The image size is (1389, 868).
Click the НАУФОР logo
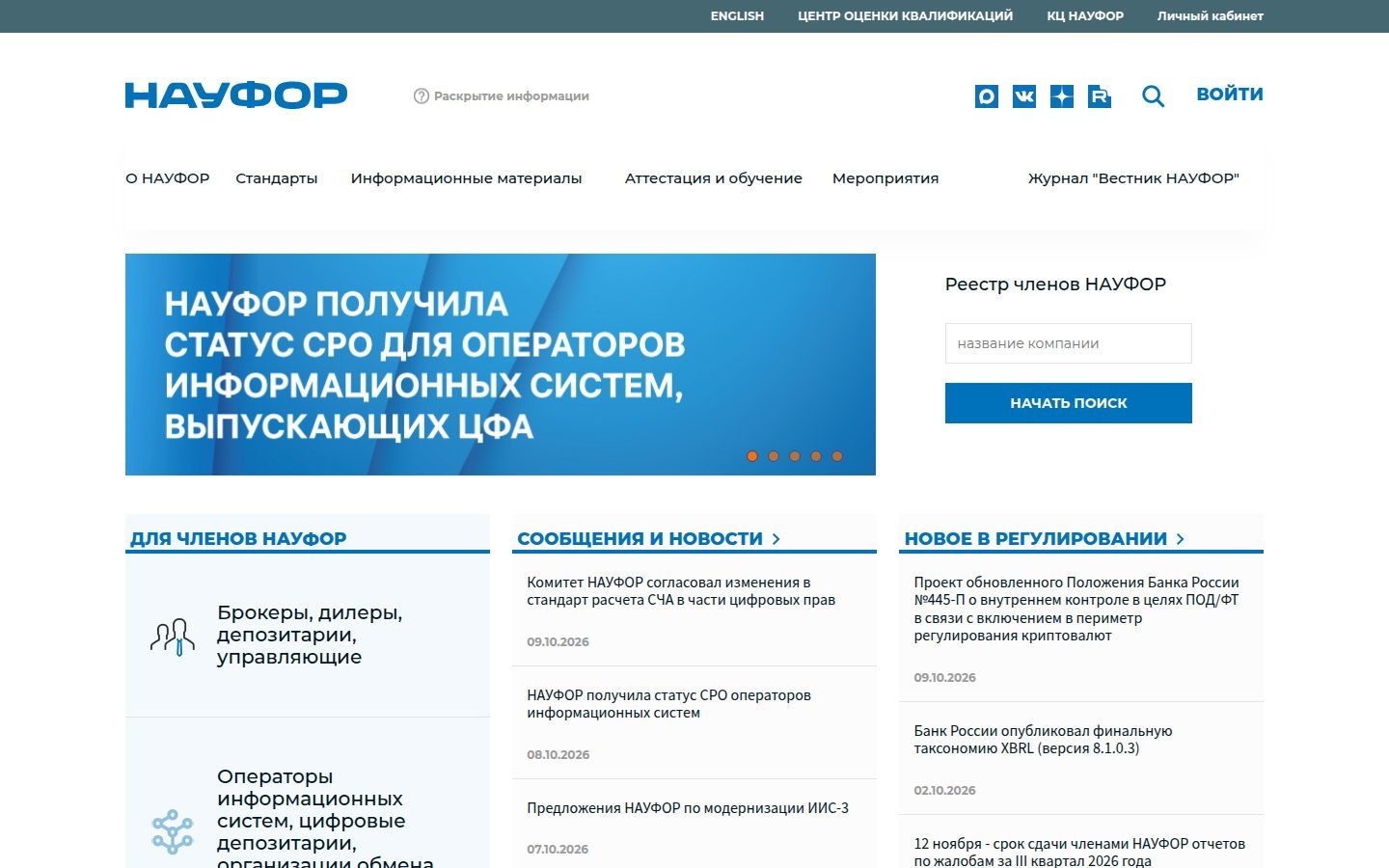pos(236,95)
